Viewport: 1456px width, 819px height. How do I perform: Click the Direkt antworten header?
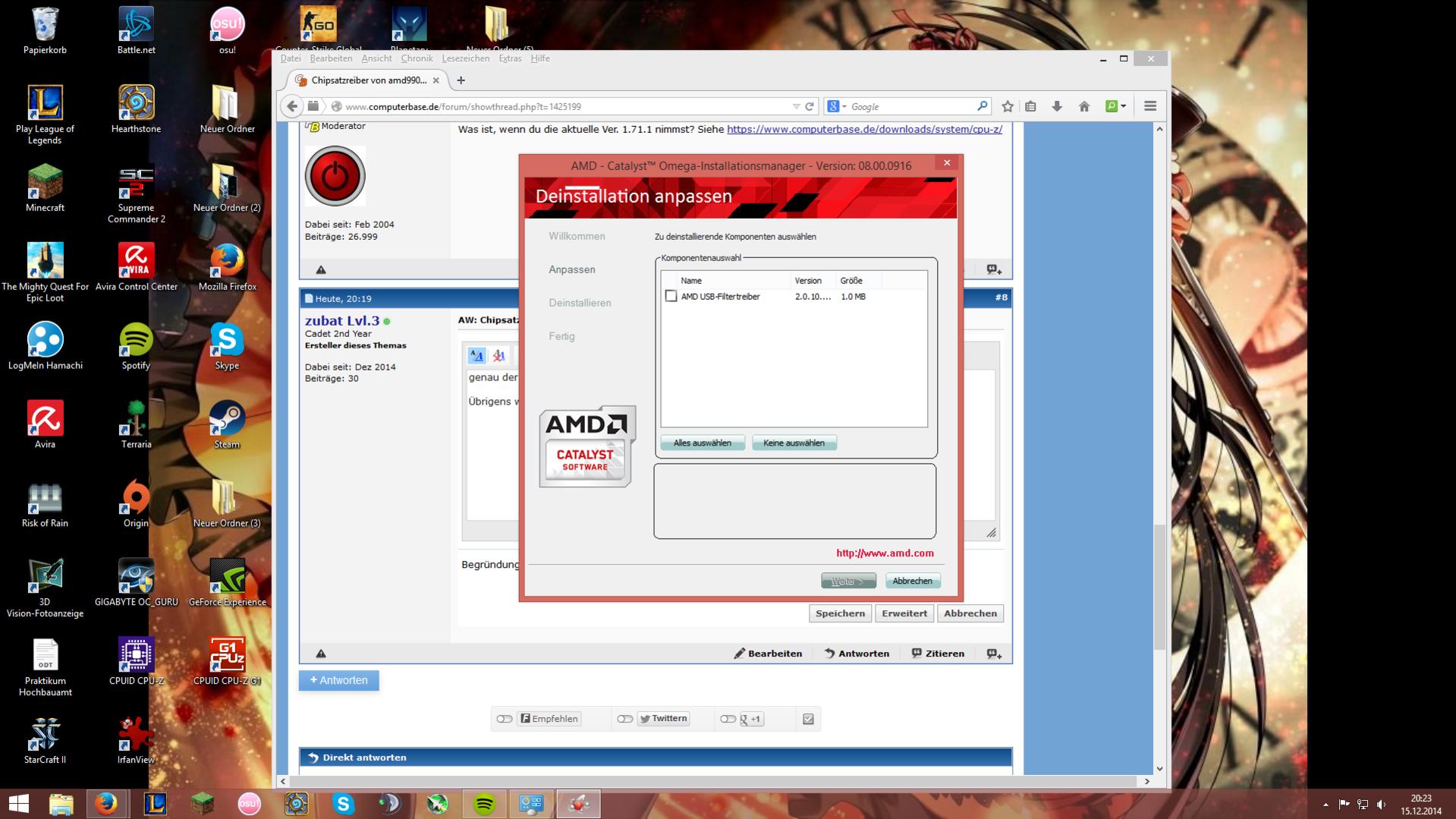click(x=656, y=758)
